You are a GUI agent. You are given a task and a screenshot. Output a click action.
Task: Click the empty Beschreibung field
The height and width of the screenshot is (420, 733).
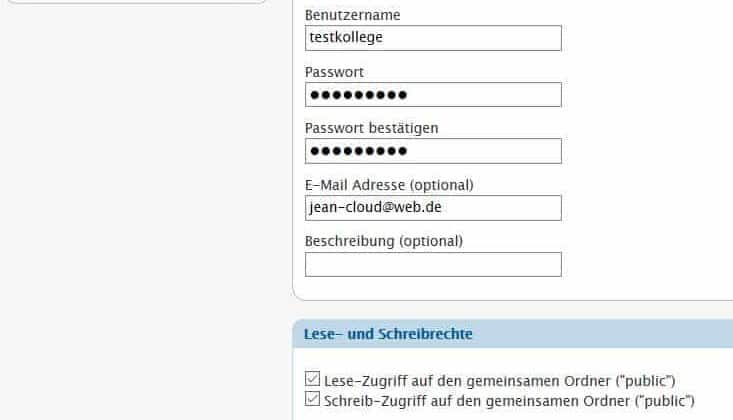coord(433,264)
